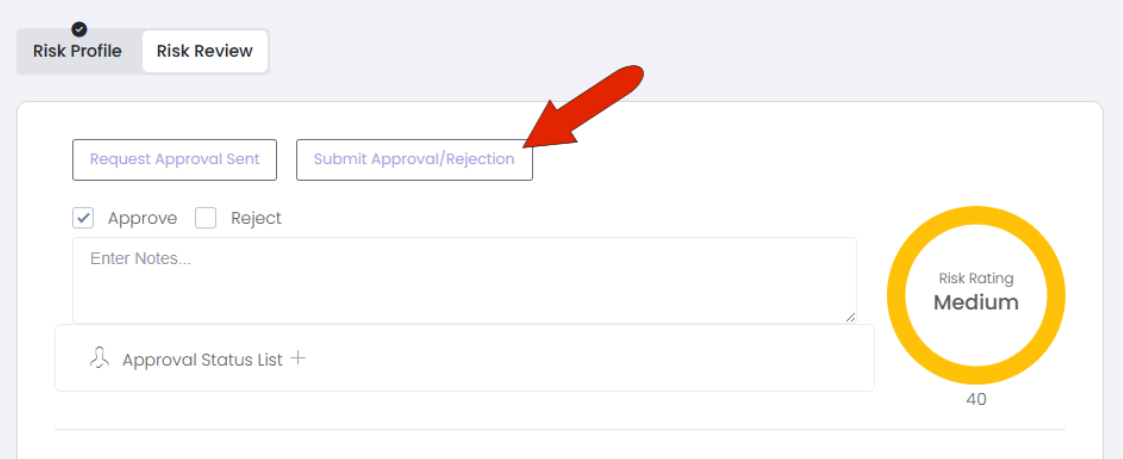Click the notes box resize grip corner

(850, 317)
